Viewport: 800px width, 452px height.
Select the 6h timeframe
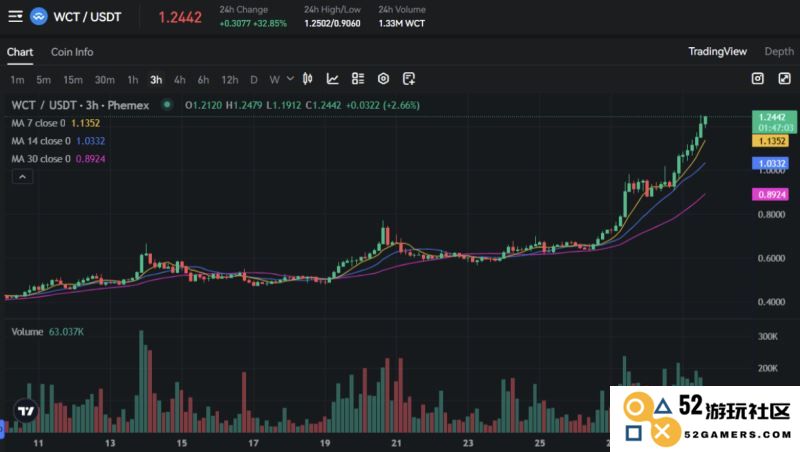click(x=204, y=80)
